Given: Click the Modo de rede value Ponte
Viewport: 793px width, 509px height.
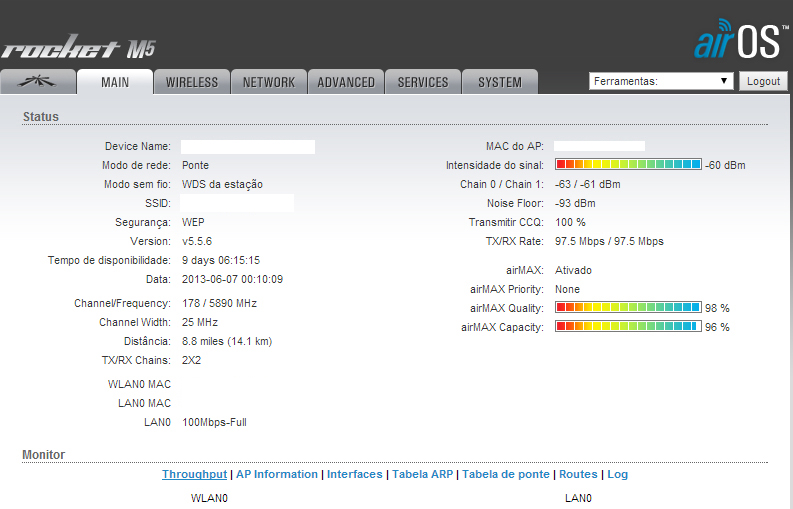Looking at the screenshot, I should (x=195, y=165).
